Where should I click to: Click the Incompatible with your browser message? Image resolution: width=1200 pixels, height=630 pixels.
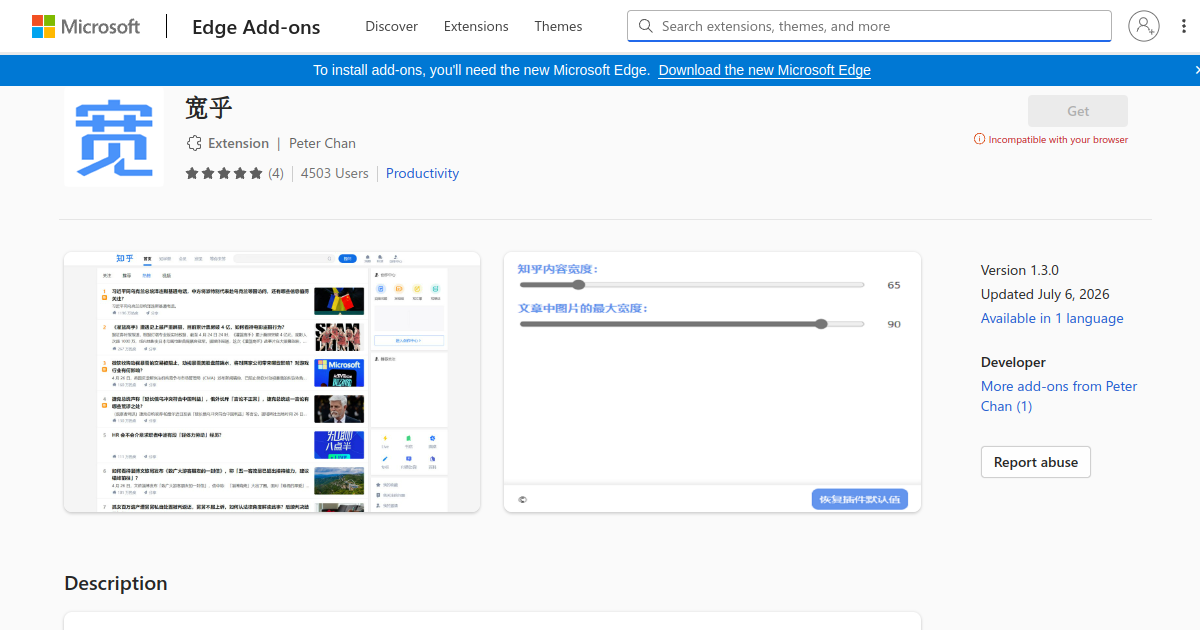1058,140
